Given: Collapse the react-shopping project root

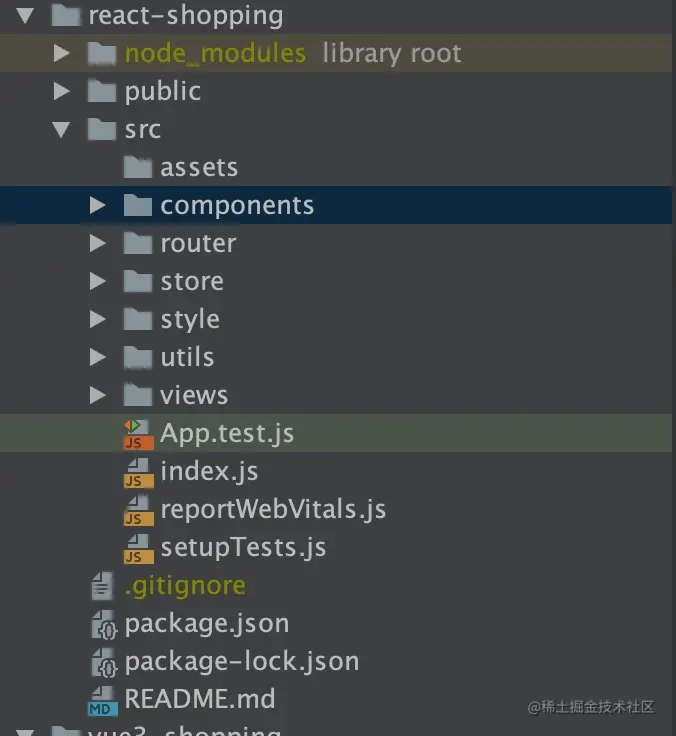Looking at the screenshot, I should 26,15.
